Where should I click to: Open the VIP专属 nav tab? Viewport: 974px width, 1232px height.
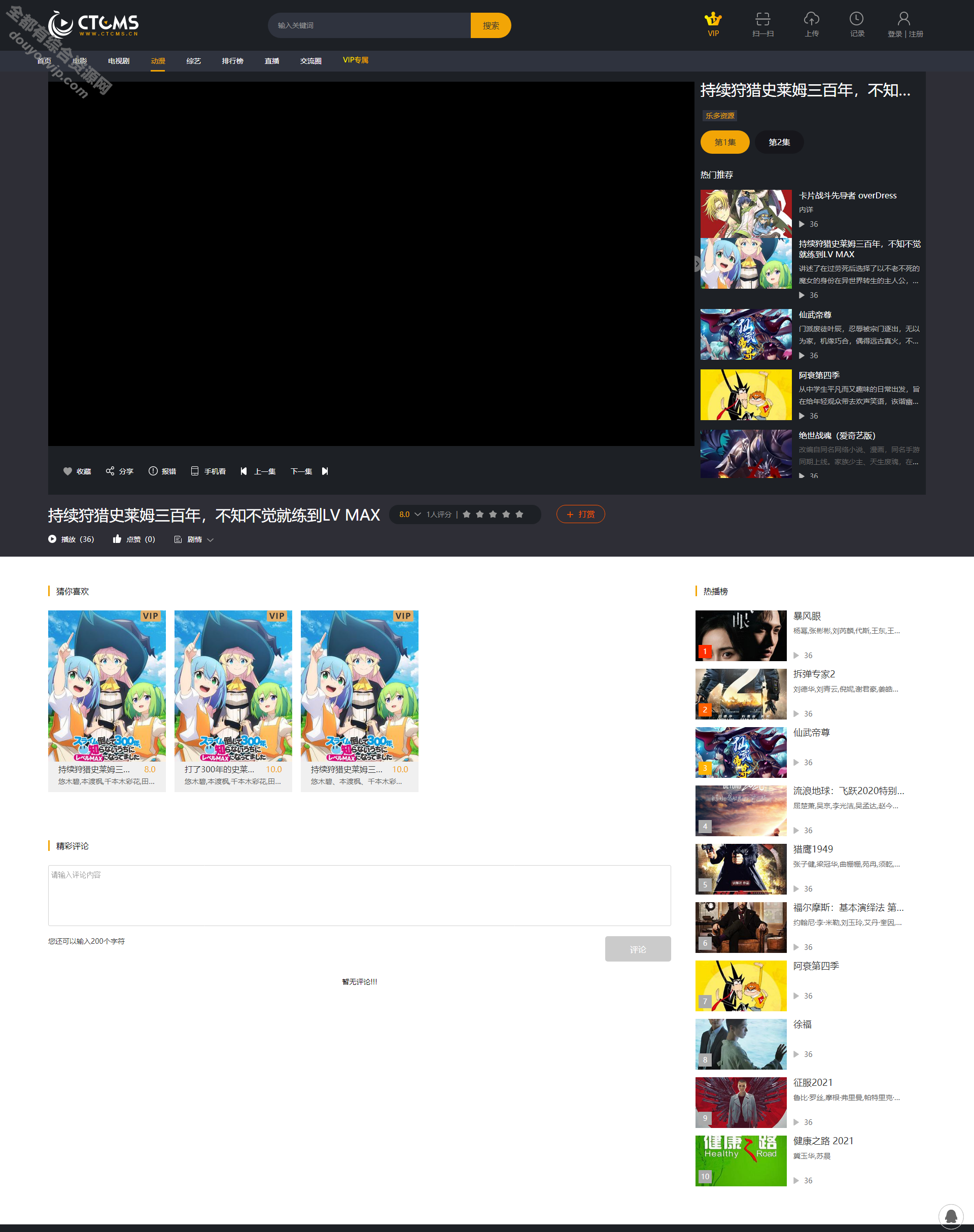pos(355,60)
